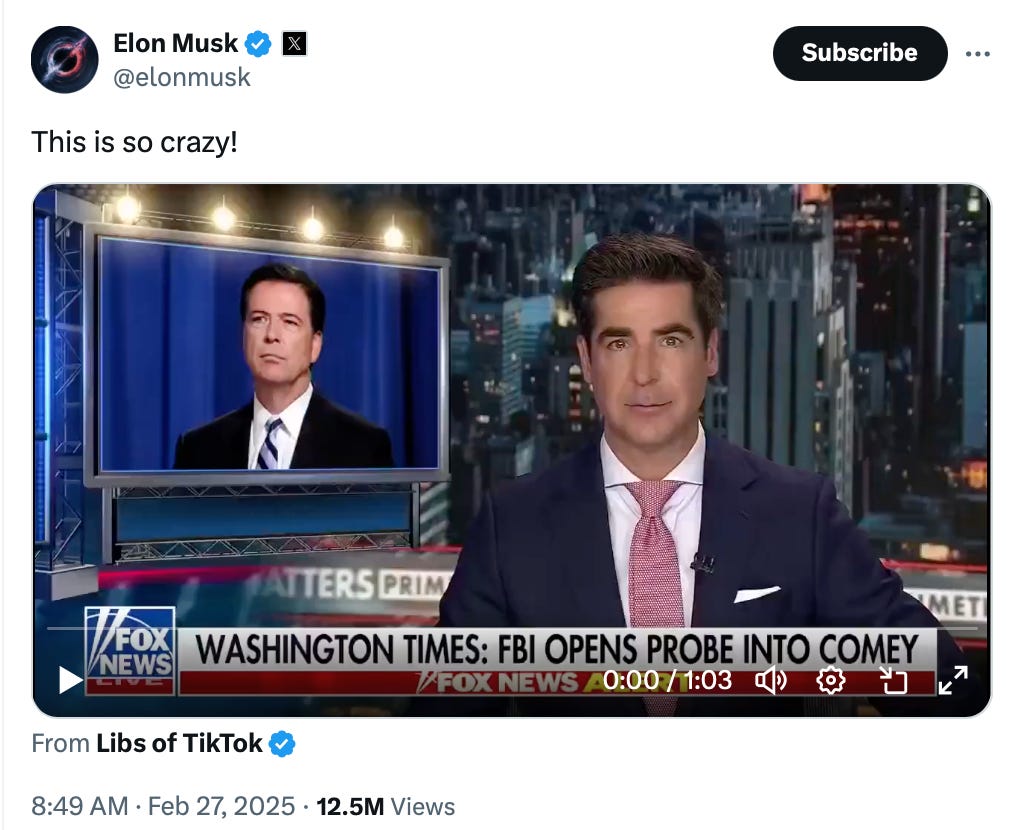Click the Fox News logo in video
1020x830 pixels.
130,650
